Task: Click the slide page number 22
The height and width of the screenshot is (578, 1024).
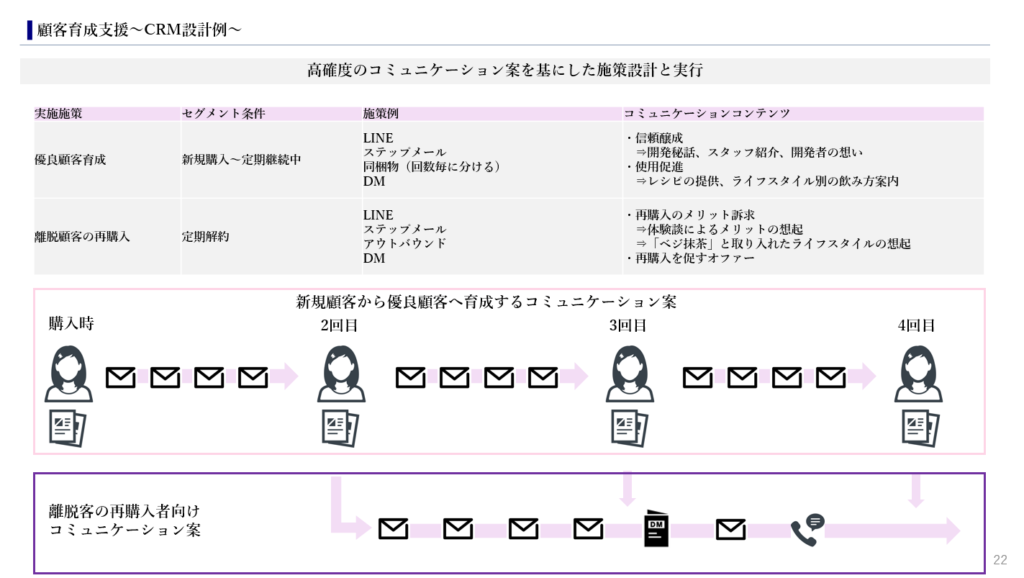Action: point(1000,559)
